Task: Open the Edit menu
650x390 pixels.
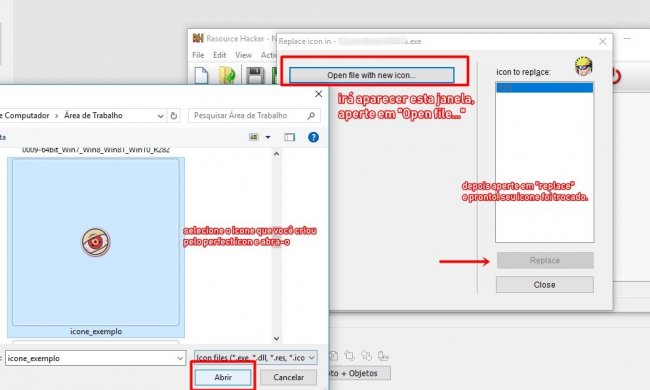Action: [x=220, y=55]
